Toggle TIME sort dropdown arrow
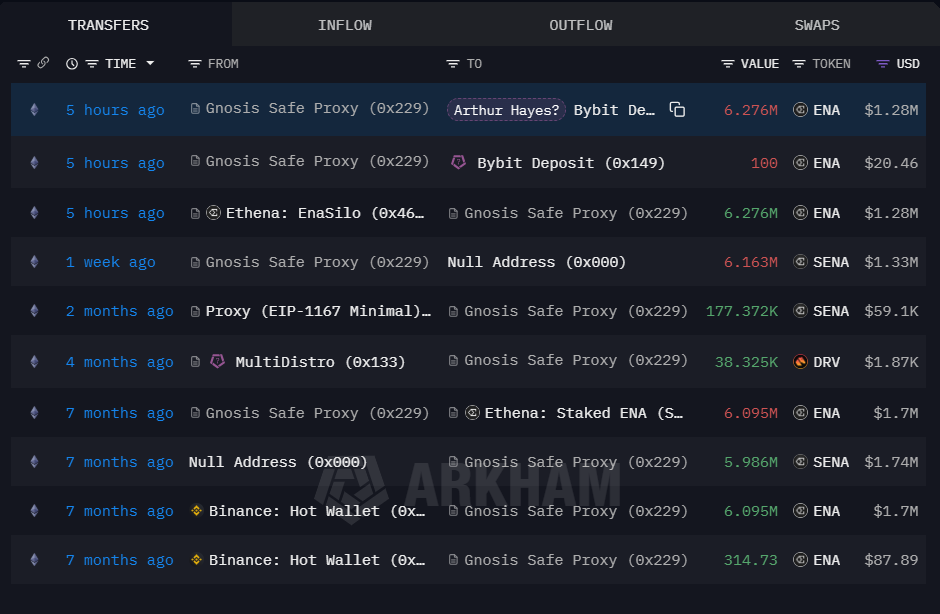Viewport: 940px width, 614px height. pos(150,63)
